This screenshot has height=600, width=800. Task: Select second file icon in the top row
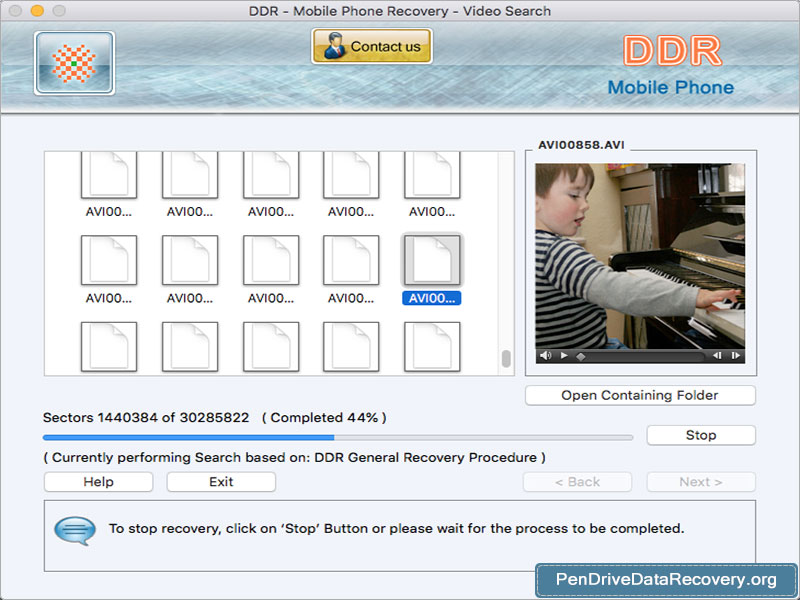pyautogui.click(x=190, y=175)
